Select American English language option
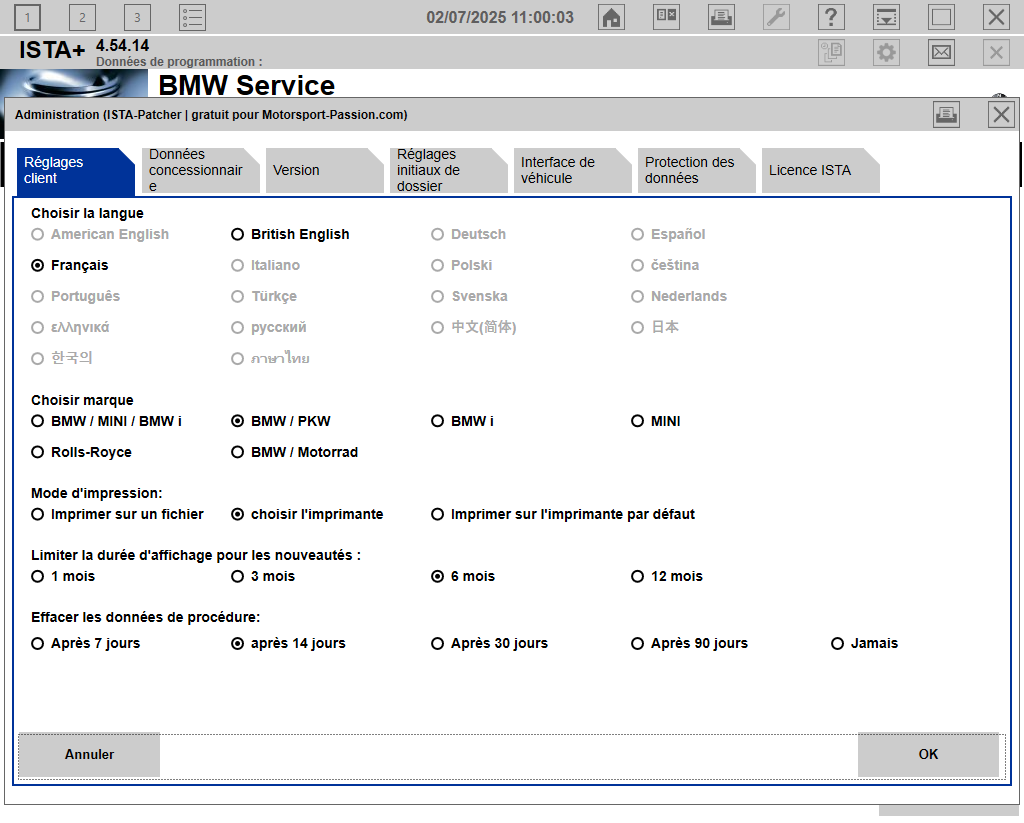The width and height of the screenshot is (1024, 823). (100, 234)
